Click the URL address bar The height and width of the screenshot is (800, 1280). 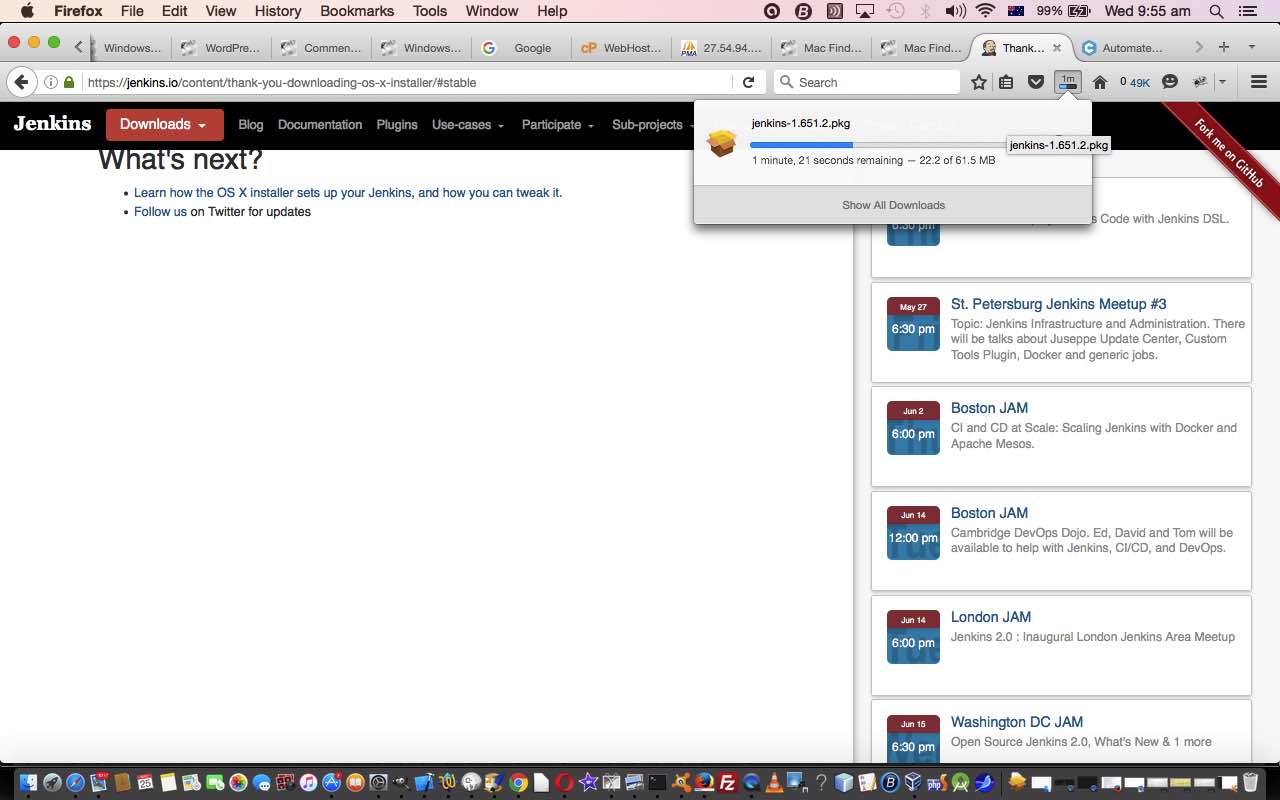pos(408,82)
